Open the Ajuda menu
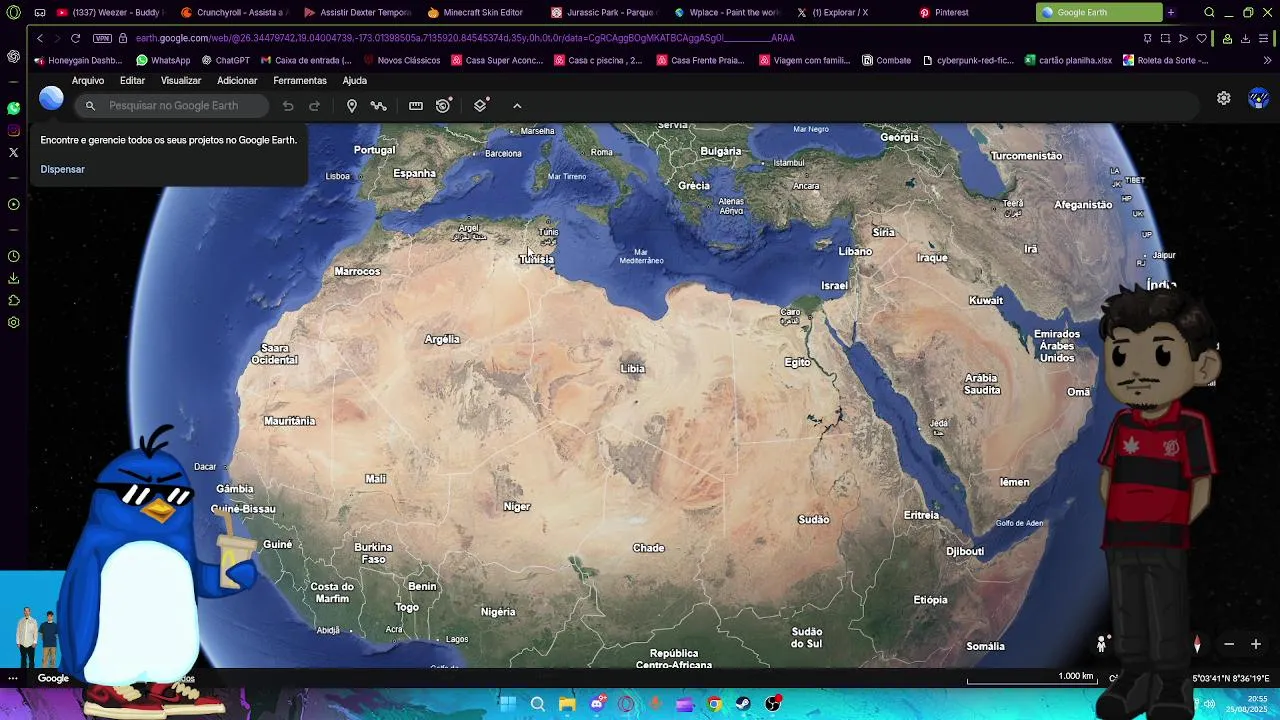Screen dimensions: 1280x720 (x=354, y=80)
